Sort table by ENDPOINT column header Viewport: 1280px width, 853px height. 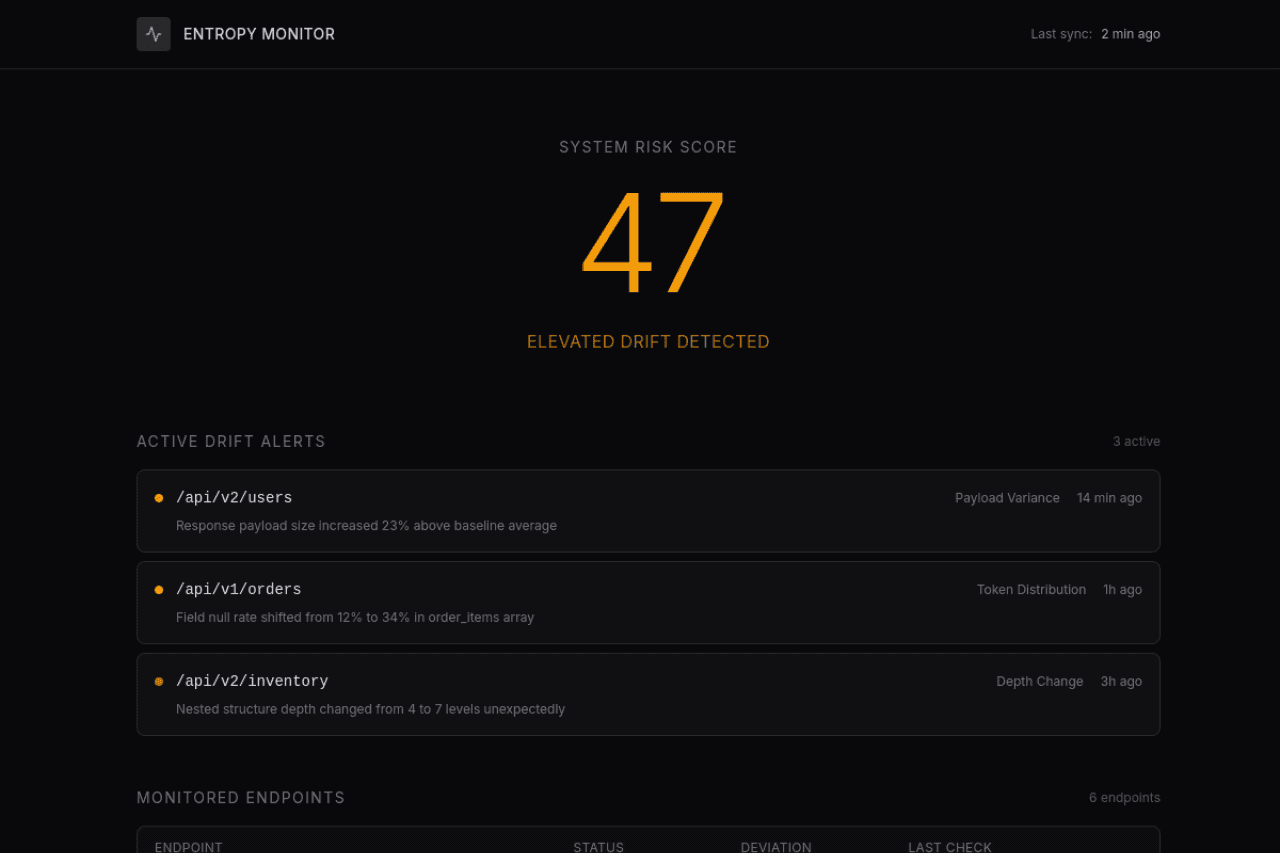[x=189, y=847]
